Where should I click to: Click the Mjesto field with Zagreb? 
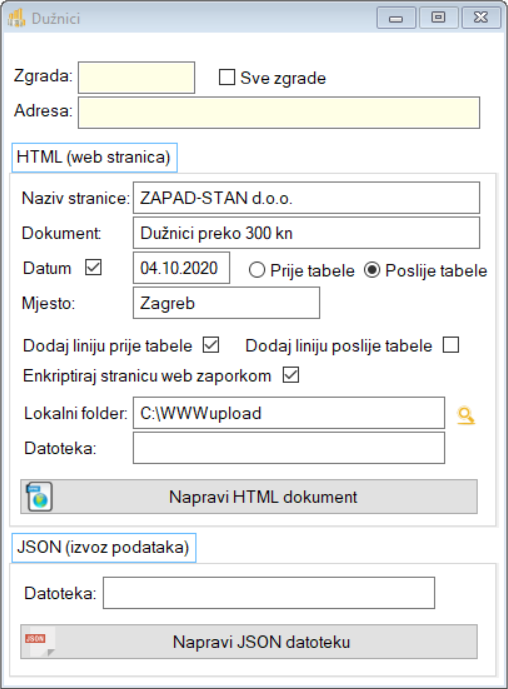pyautogui.click(x=226, y=303)
